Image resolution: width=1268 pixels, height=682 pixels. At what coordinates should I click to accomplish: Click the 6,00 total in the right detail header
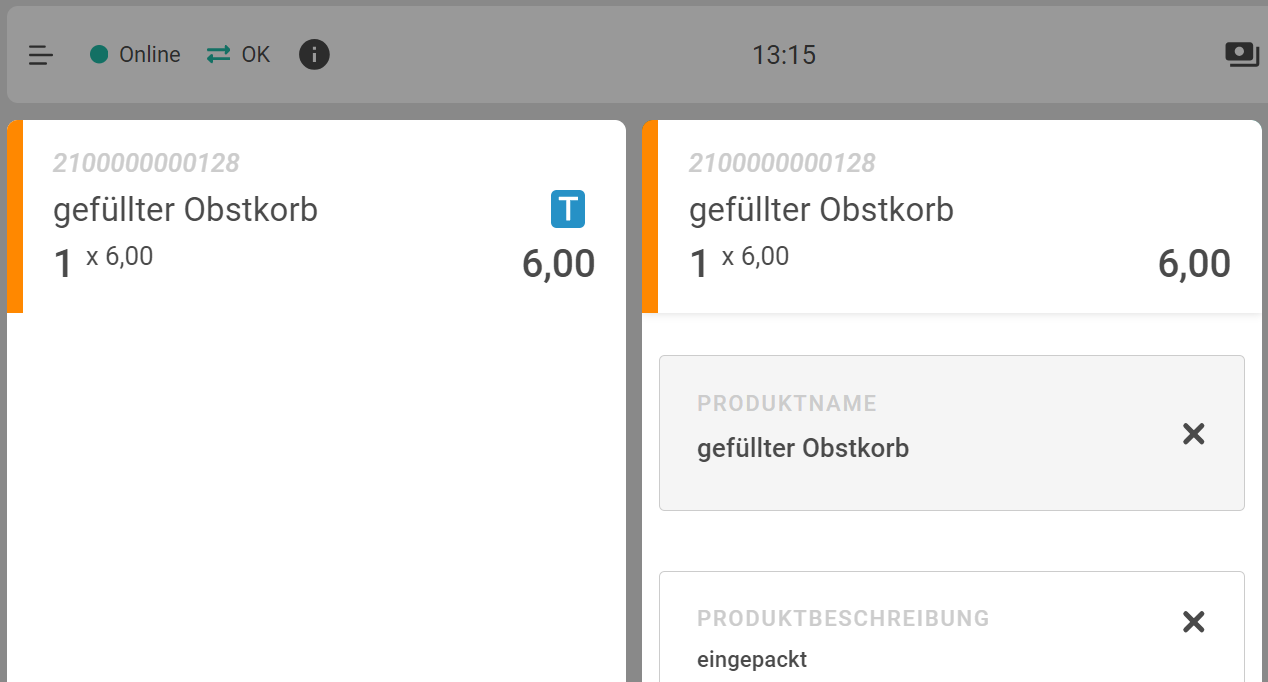[1194, 264]
